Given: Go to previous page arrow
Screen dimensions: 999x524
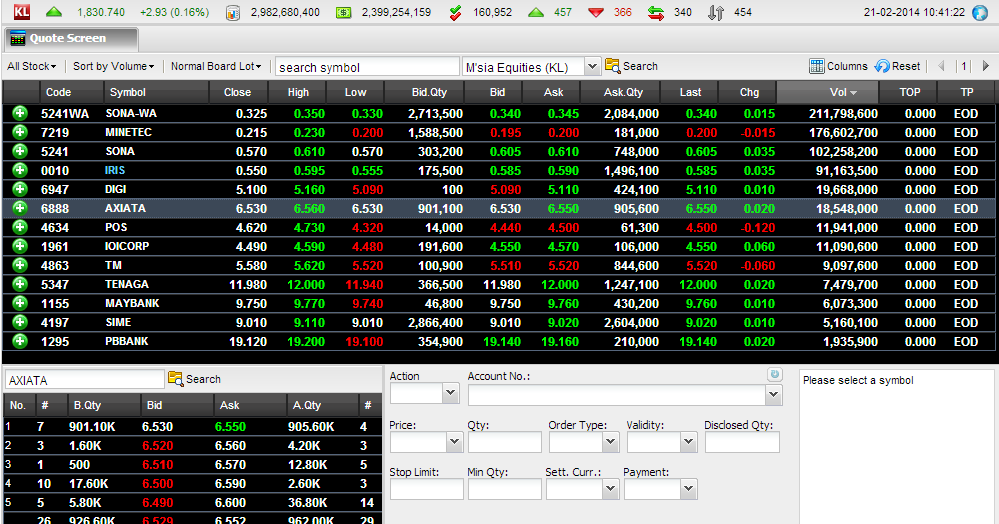Looking at the screenshot, I should click(942, 66).
